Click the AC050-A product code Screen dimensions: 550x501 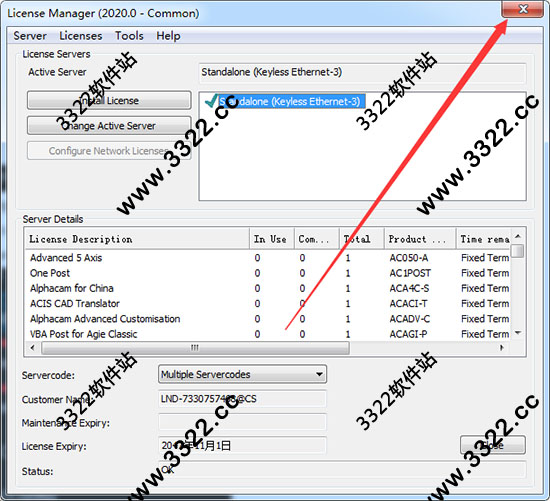(409, 258)
